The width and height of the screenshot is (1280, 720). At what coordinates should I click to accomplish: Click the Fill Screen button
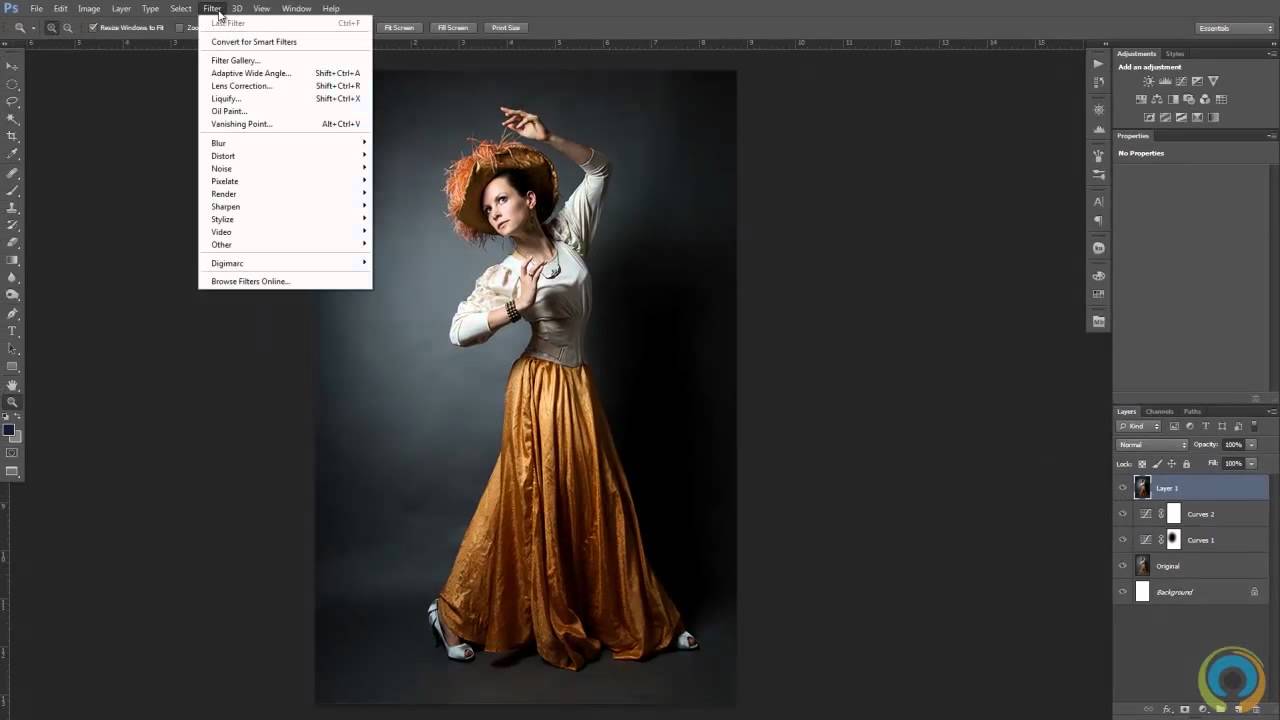coord(452,28)
